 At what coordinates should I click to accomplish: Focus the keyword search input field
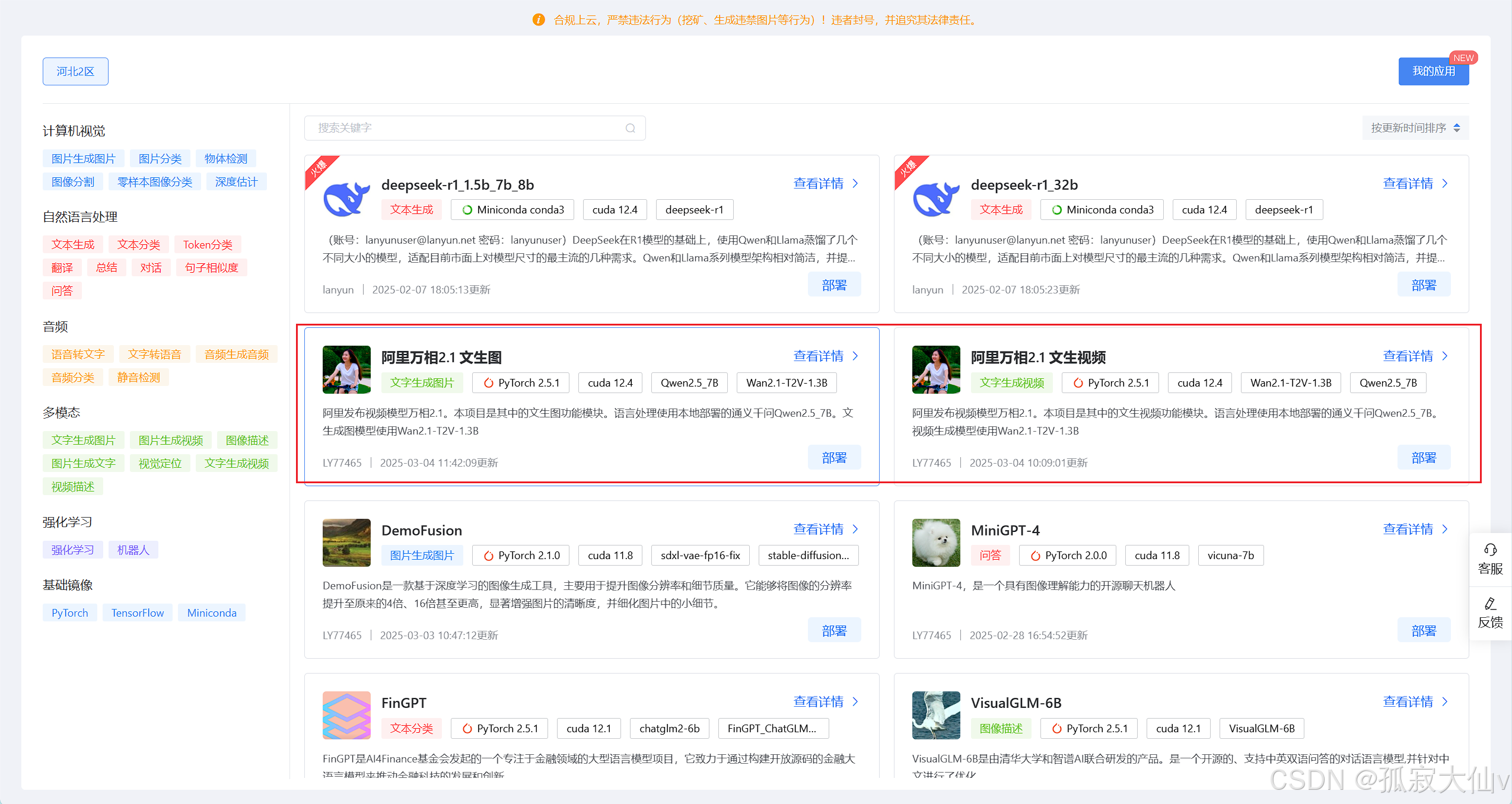pos(463,128)
